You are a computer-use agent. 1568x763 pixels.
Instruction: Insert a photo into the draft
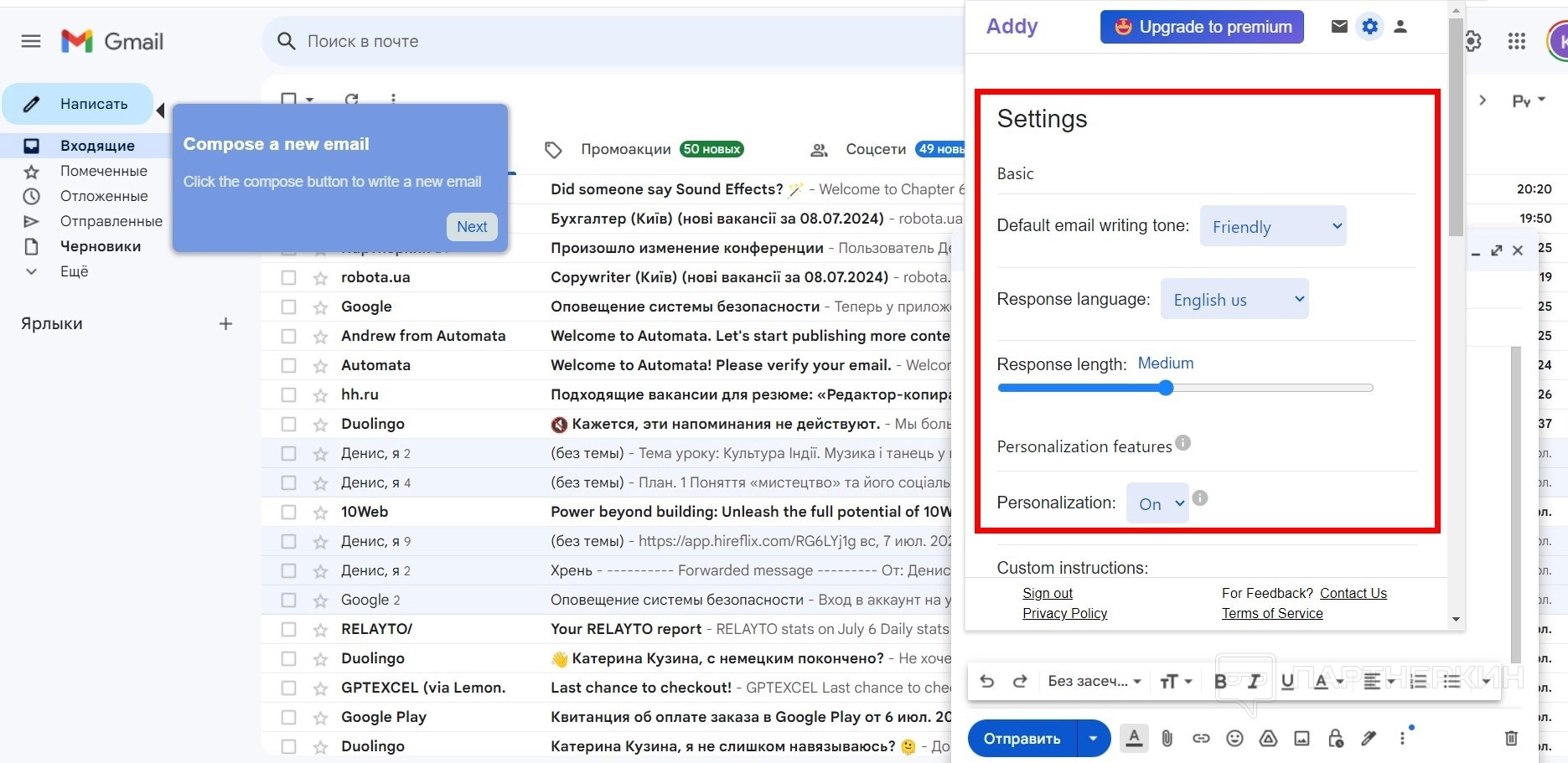click(x=1301, y=738)
